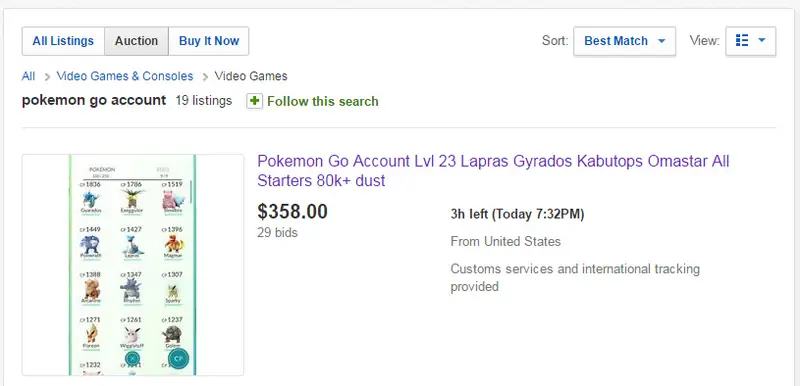800x386 pixels.
Task: Follow this search link
Action: pos(322,101)
